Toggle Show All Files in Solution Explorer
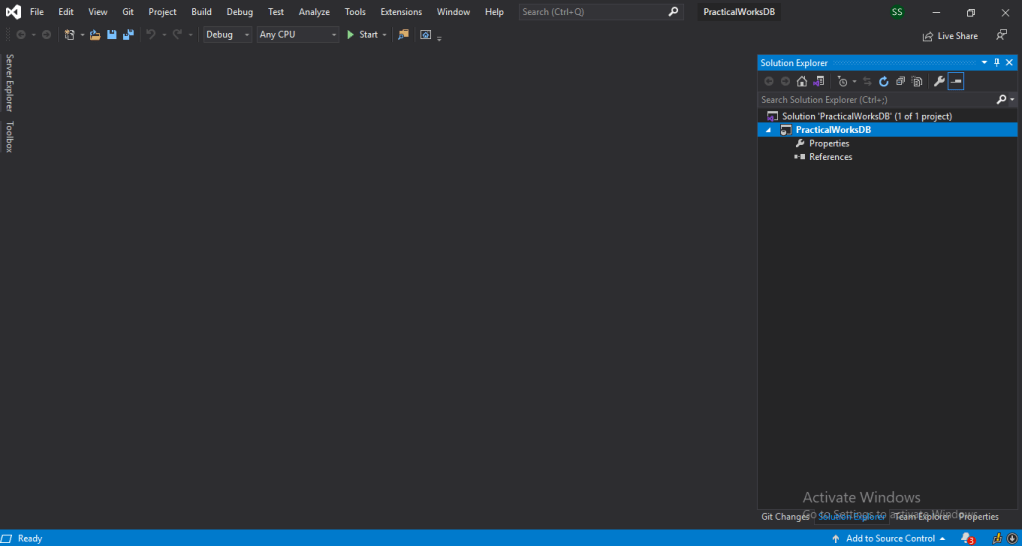The image size is (1022, 546). [x=916, y=82]
